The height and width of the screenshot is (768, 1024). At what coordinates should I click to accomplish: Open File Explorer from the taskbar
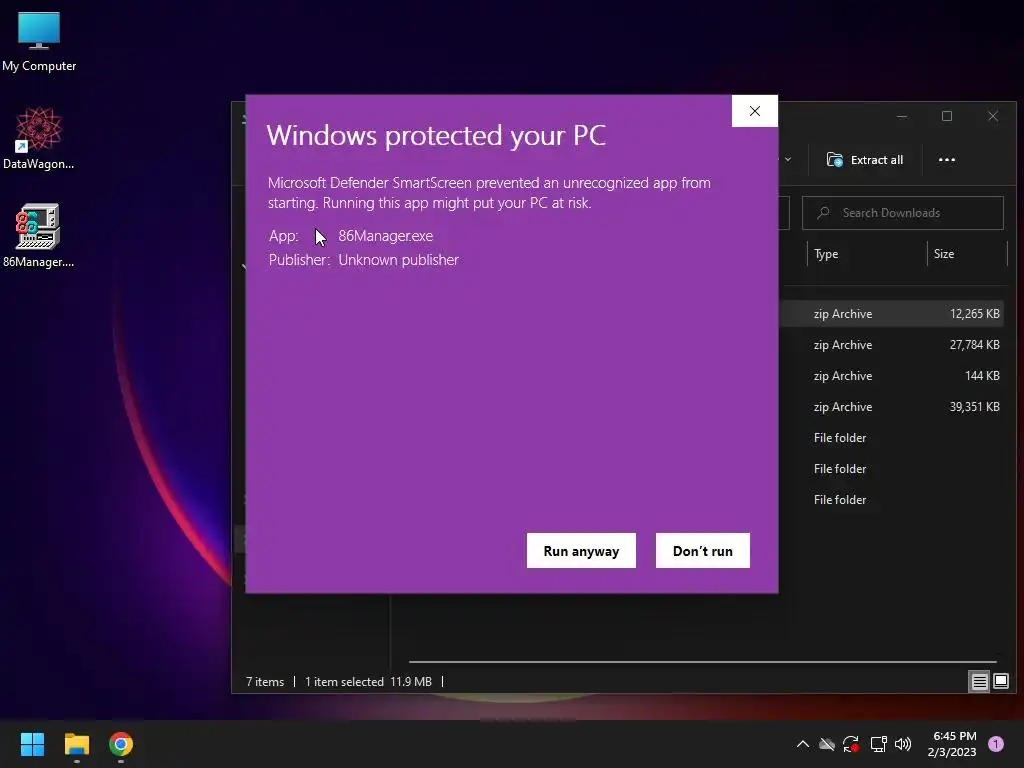76,744
